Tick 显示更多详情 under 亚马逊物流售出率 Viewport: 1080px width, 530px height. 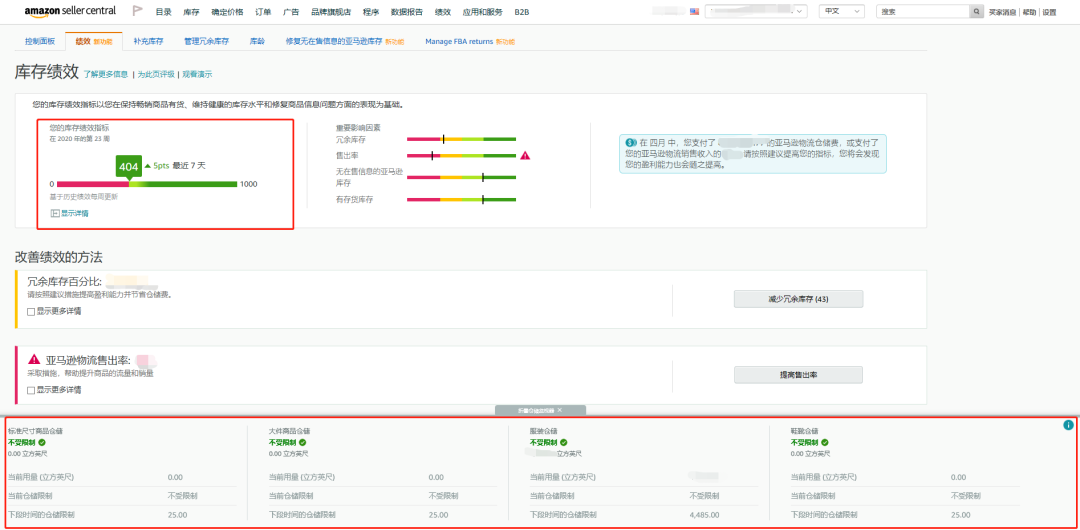(x=31, y=389)
